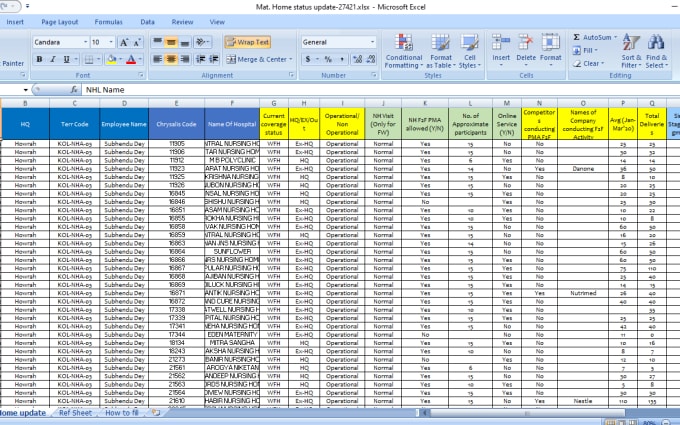680x425 pixels.
Task: Toggle Middle Align vertical alignment
Action: point(171,42)
